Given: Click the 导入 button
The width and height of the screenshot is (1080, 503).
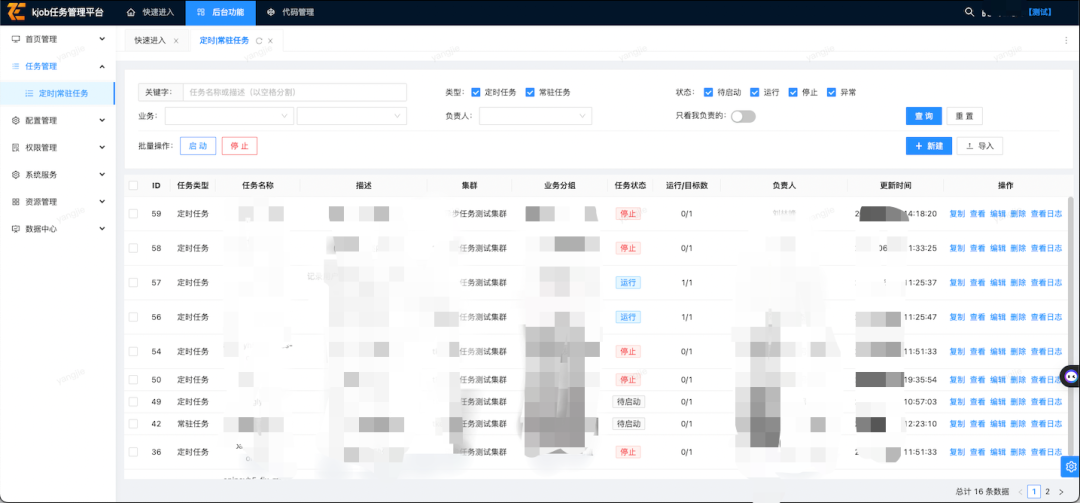Looking at the screenshot, I should 979,146.
